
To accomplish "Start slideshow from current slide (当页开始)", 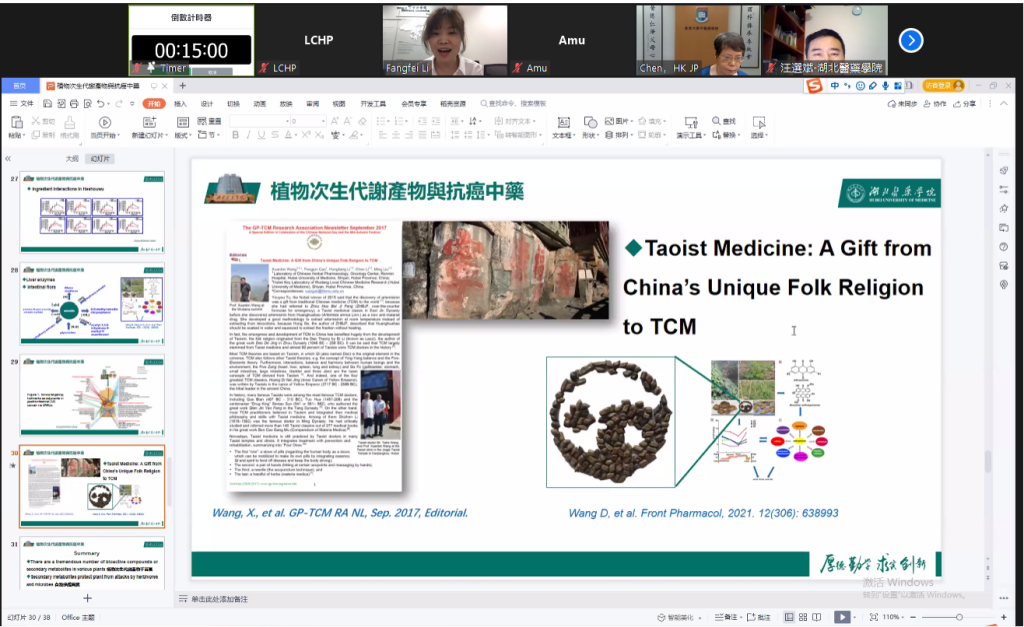I will click(x=104, y=123).
